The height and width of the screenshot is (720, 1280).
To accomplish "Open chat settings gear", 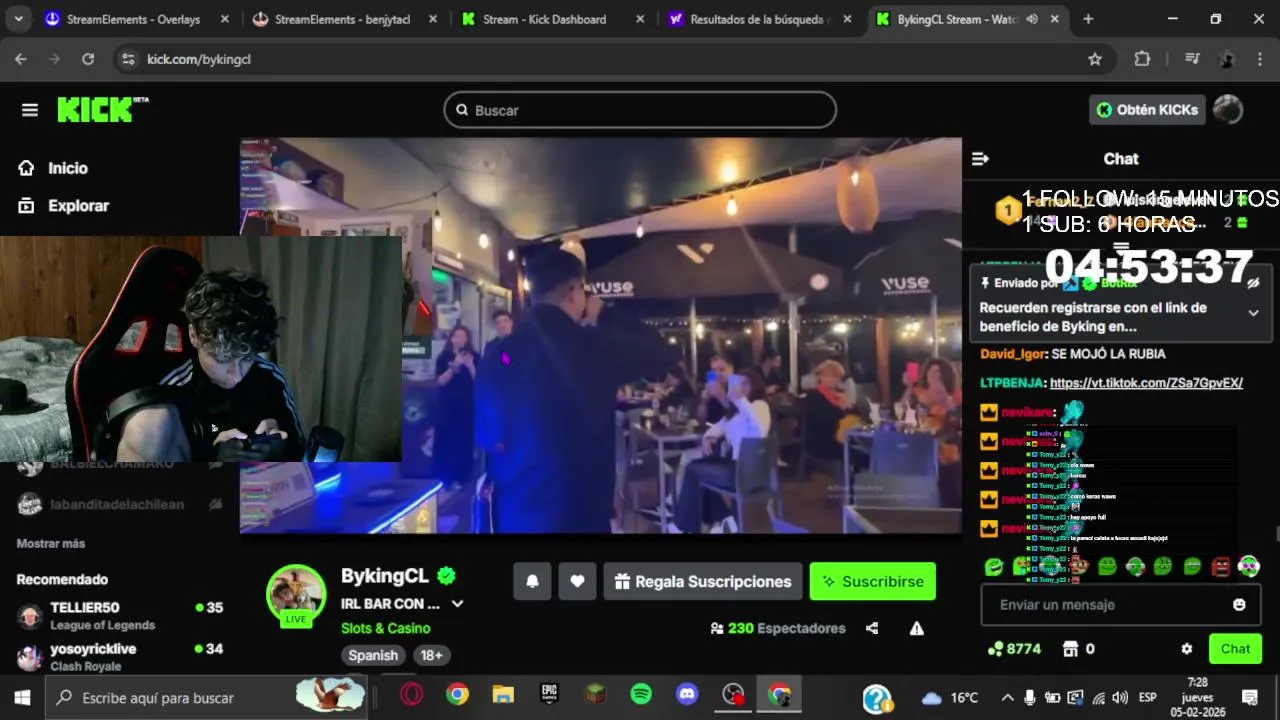I will coord(1187,649).
